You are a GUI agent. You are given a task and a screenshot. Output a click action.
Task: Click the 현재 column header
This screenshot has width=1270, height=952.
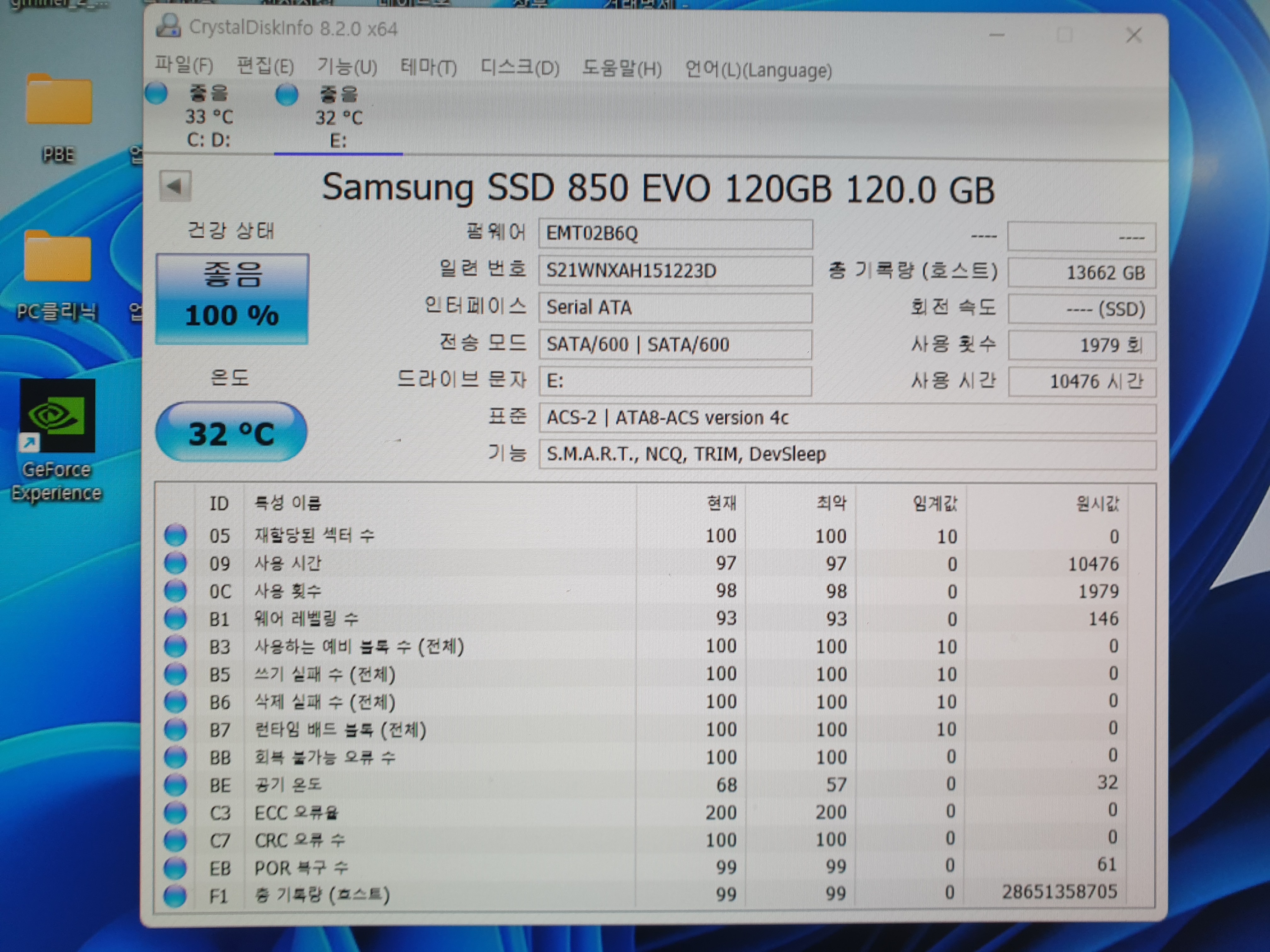(721, 503)
